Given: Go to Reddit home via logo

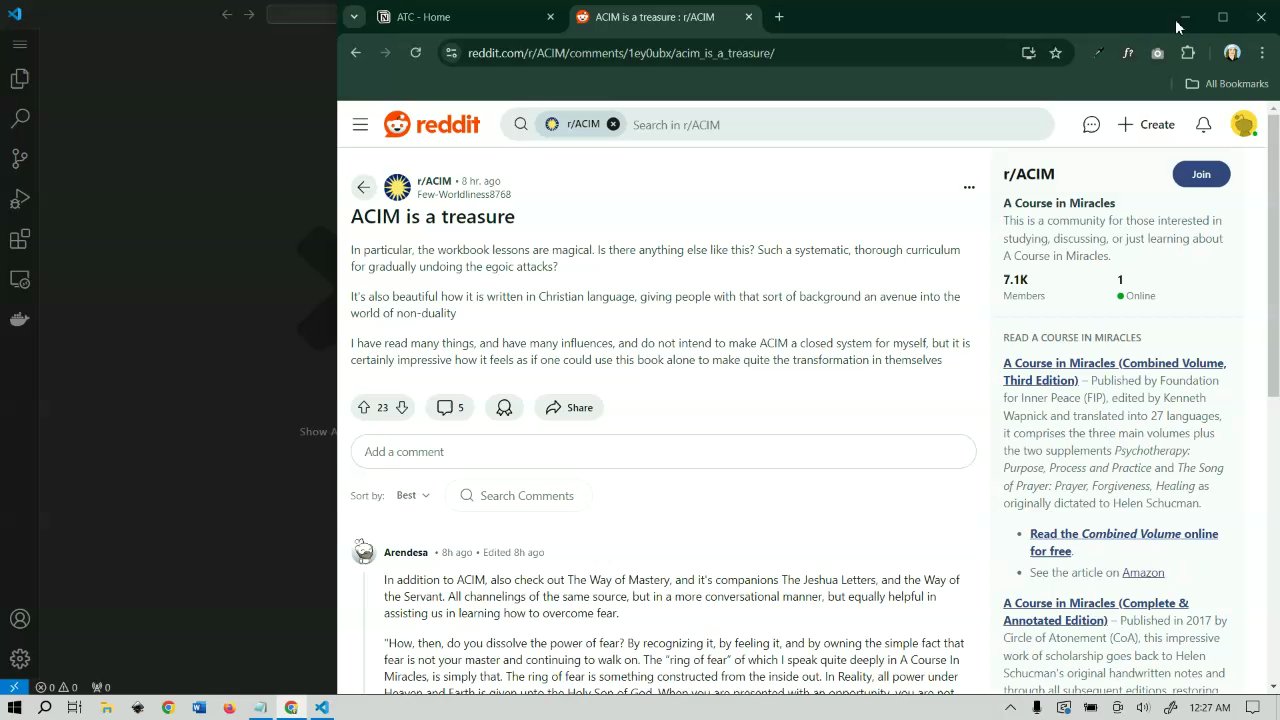Looking at the screenshot, I should [x=432, y=124].
